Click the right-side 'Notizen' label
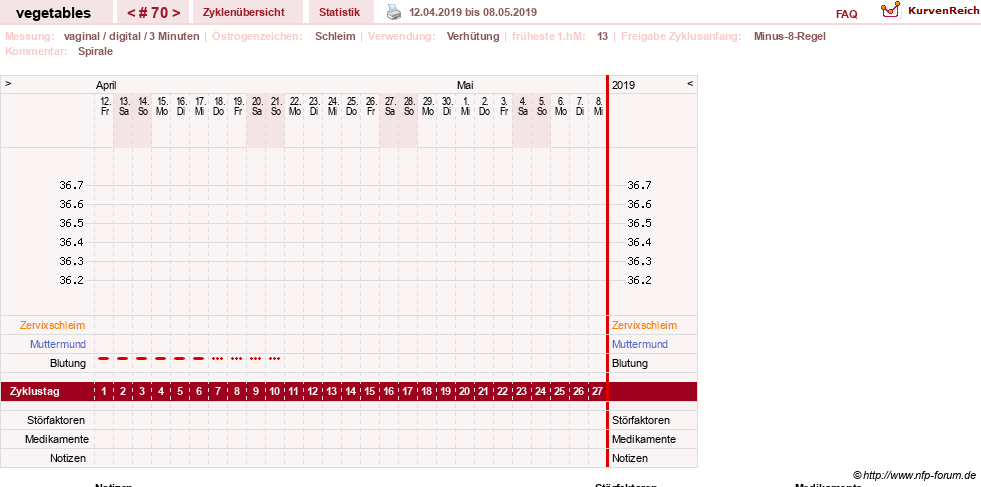The width and height of the screenshot is (981, 487). (630, 458)
